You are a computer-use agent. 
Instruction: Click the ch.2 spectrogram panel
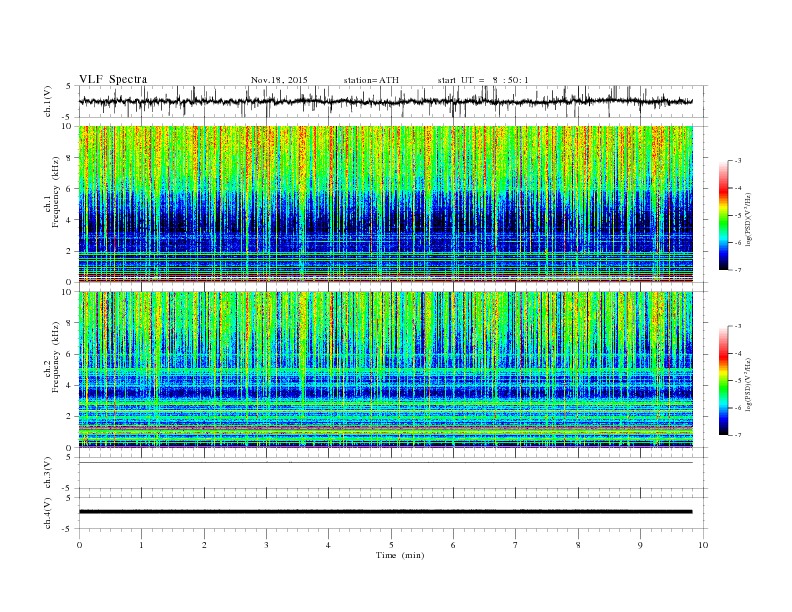pos(385,370)
